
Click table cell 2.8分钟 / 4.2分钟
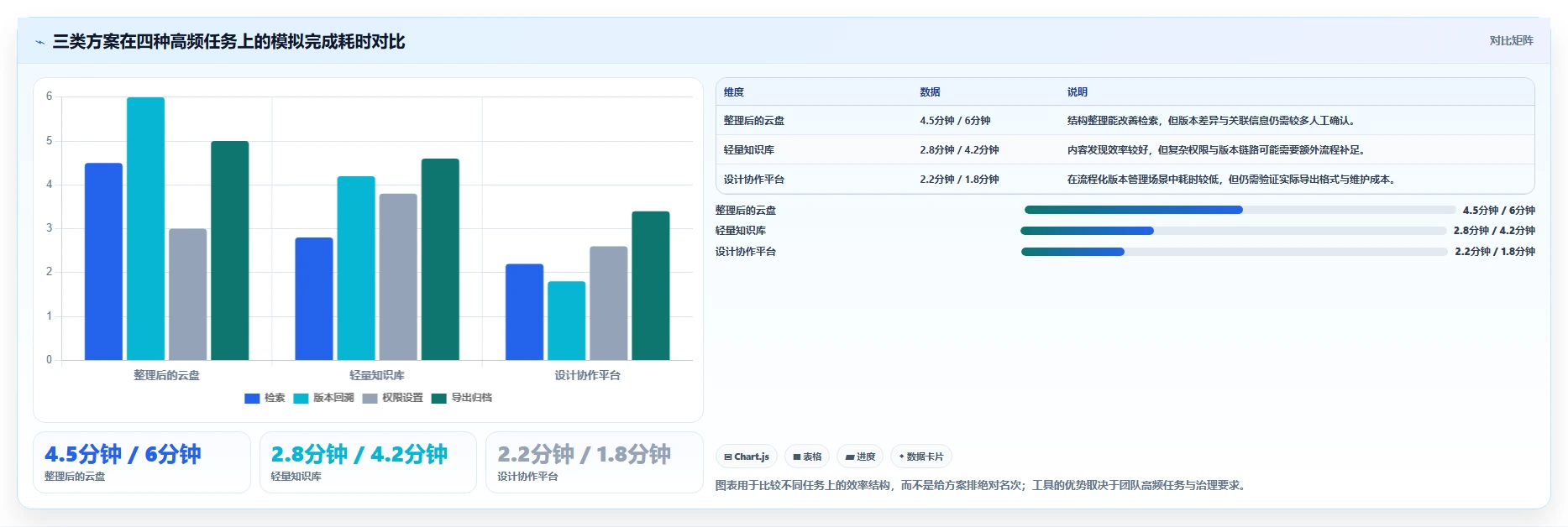(959, 150)
